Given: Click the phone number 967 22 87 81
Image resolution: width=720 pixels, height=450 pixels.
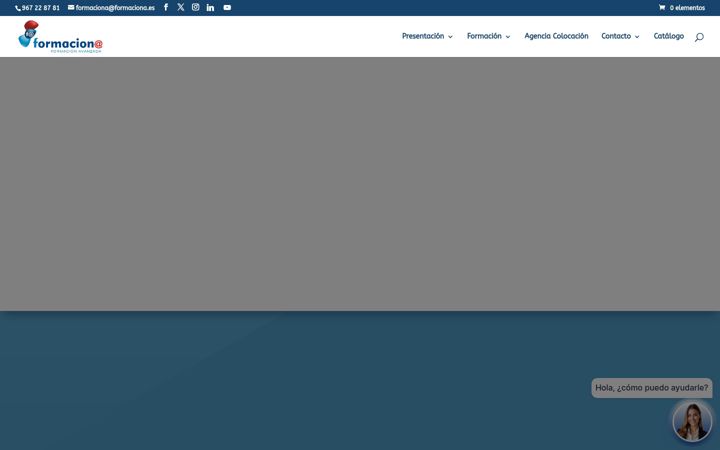Looking at the screenshot, I should click(x=38, y=8).
